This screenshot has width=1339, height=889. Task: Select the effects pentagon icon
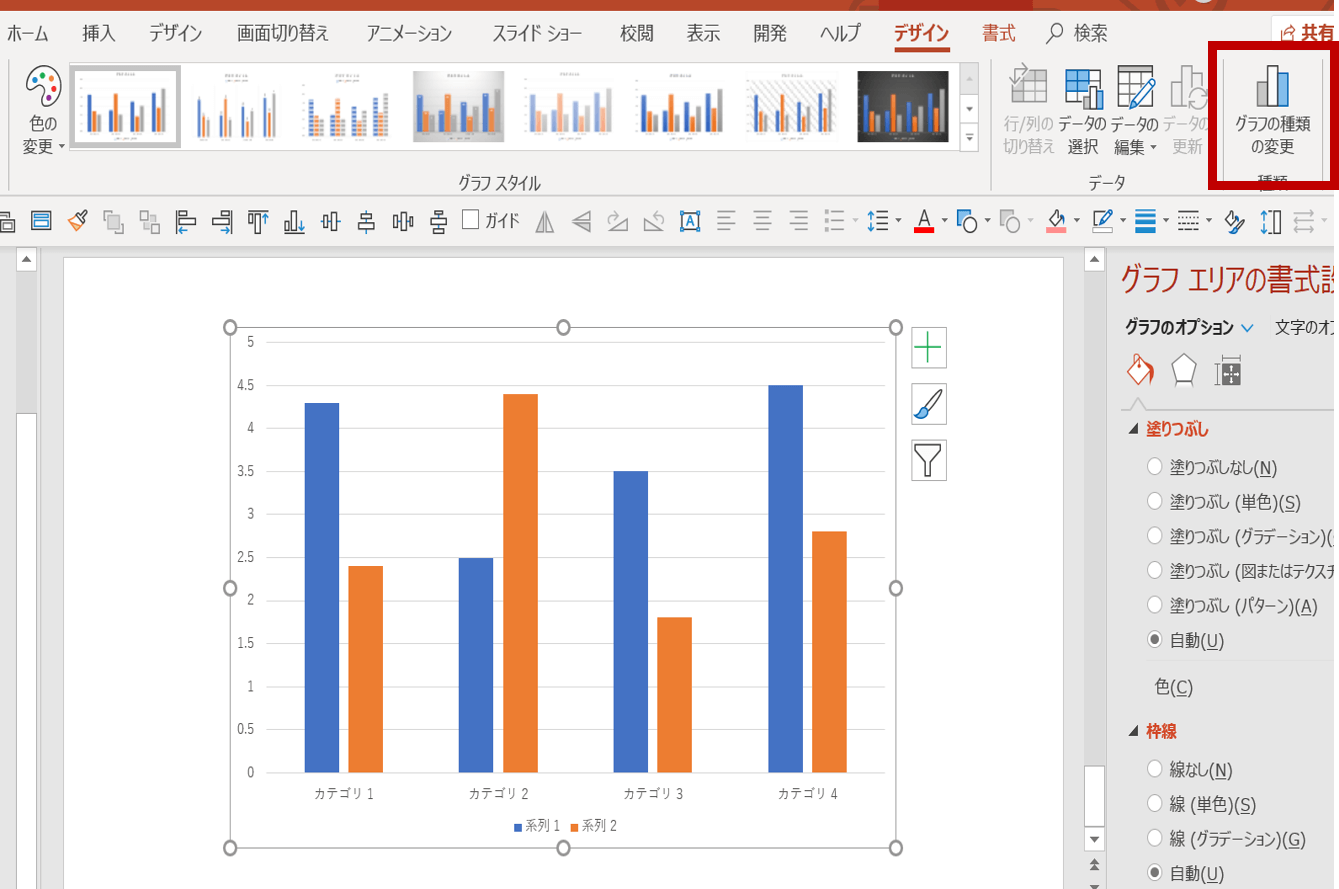coord(1184,371)
